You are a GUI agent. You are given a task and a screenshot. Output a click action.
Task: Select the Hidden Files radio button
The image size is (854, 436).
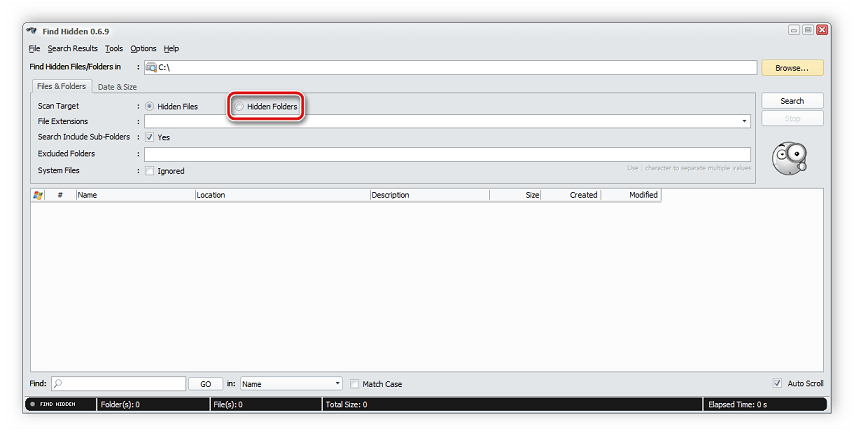149,106
